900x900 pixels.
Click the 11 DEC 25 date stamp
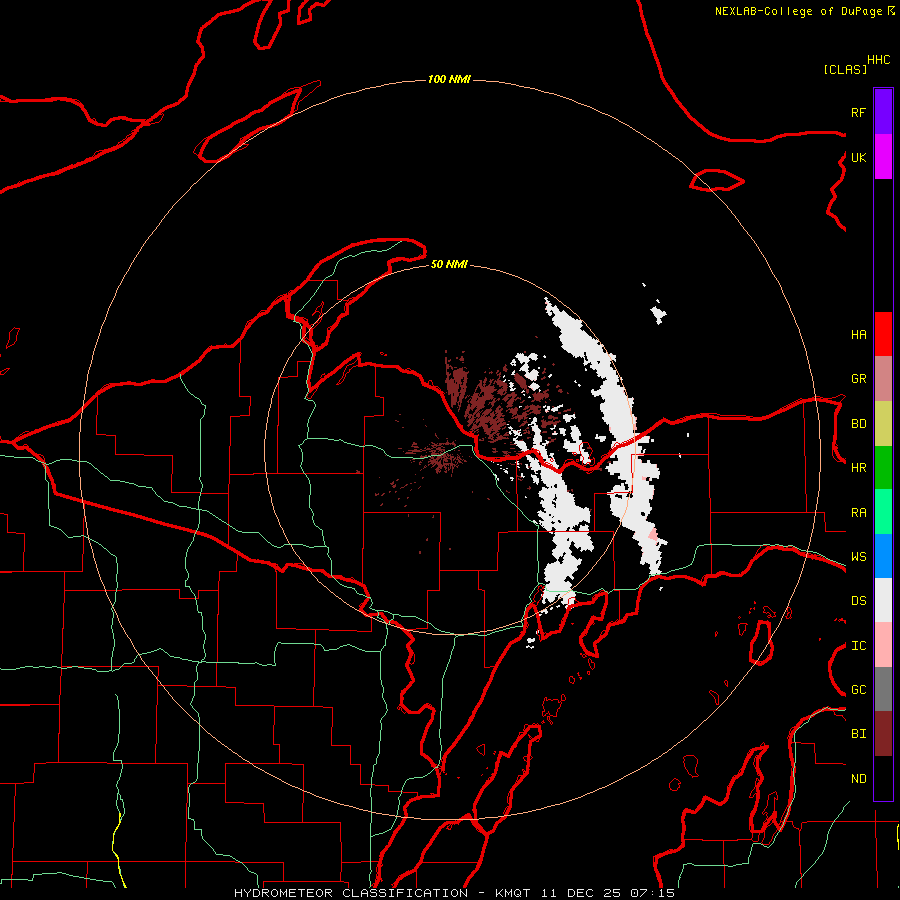point(580,893)
